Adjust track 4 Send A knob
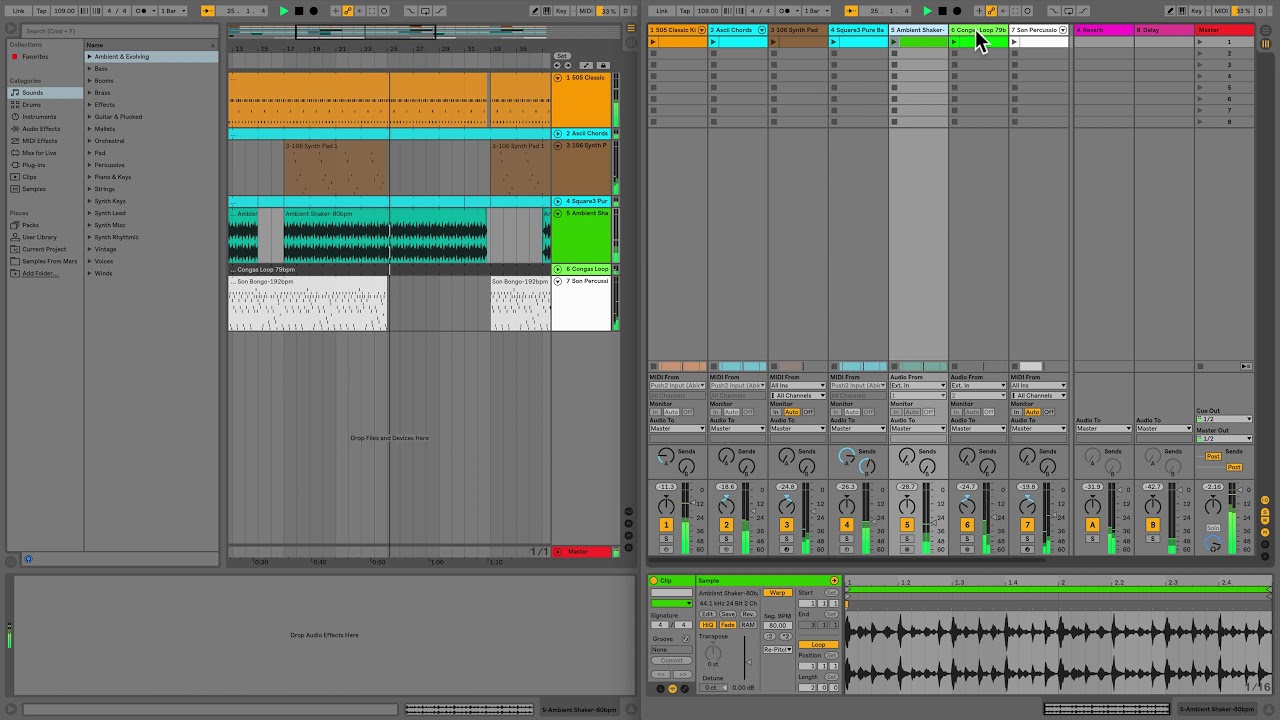Screen dimensions: 1280x720 847,457
